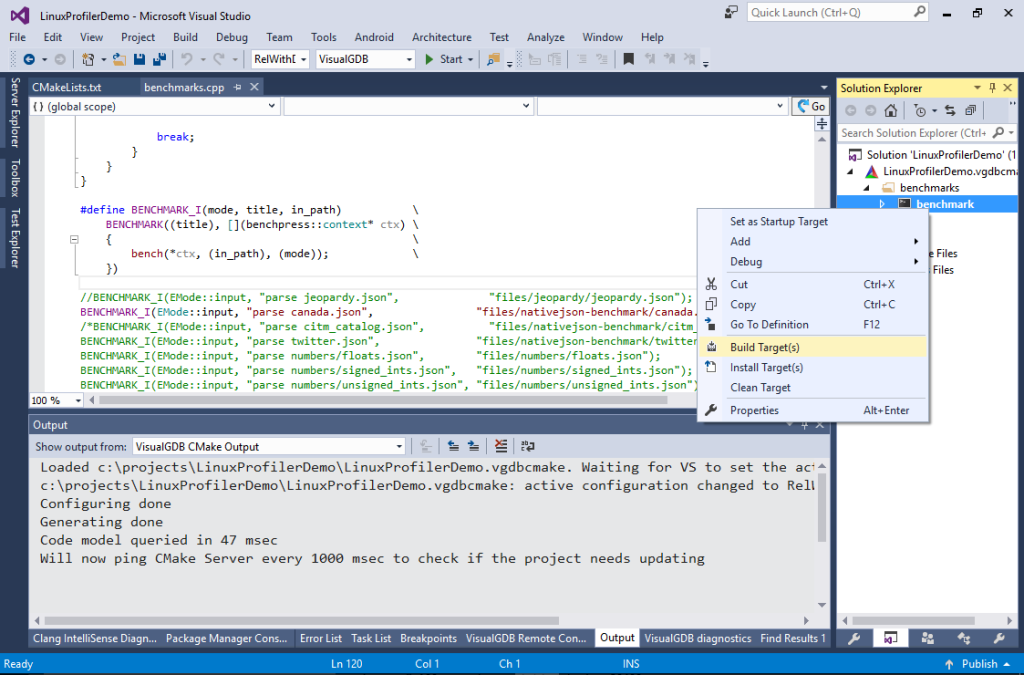Click Sync with Active Document in Solution Explorer
Viewport: 1024px width, 675px height.
click(x=949, y=110)
